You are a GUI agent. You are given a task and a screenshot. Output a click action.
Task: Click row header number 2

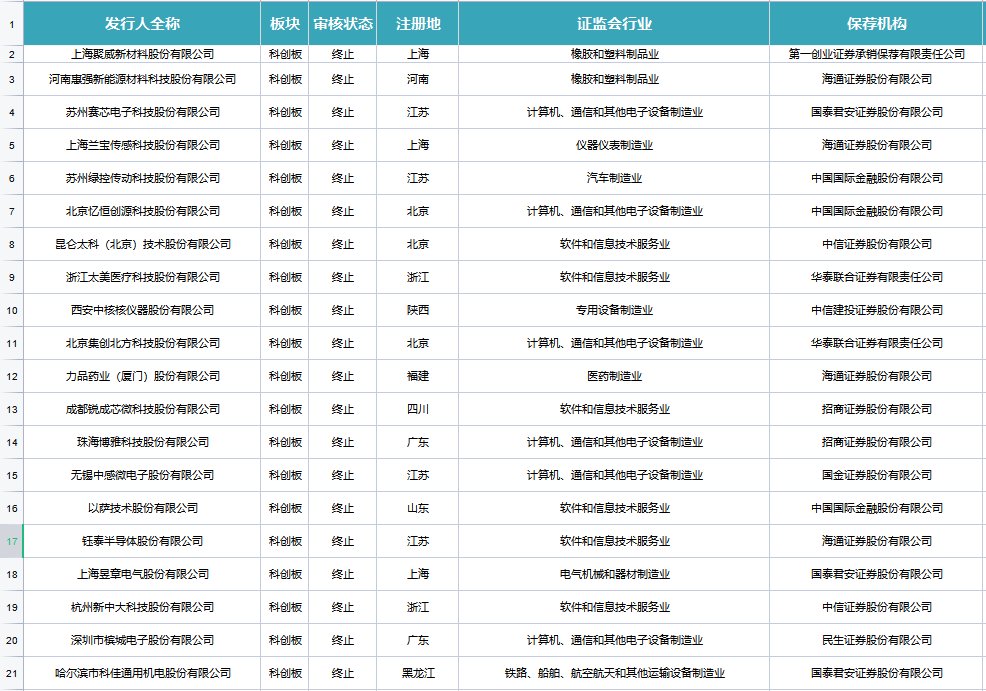click(12, 54)
